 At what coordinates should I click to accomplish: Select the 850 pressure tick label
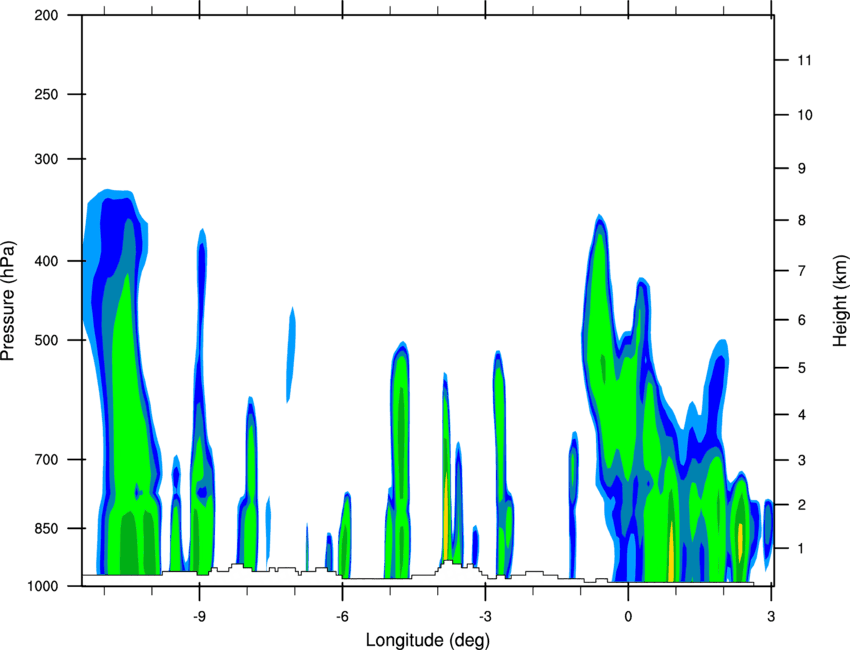point(46,528)
